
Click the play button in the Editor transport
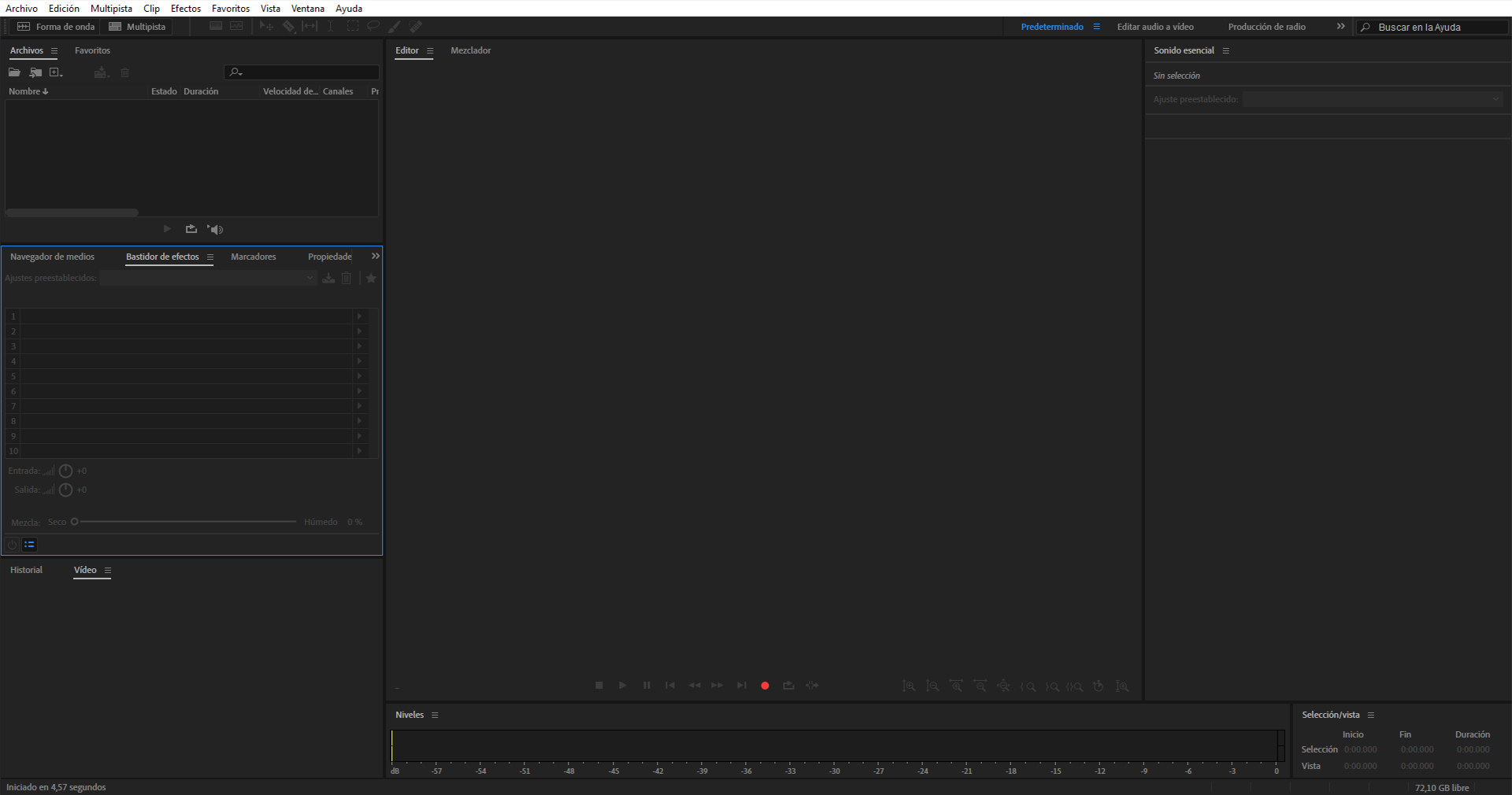(623, 686)
